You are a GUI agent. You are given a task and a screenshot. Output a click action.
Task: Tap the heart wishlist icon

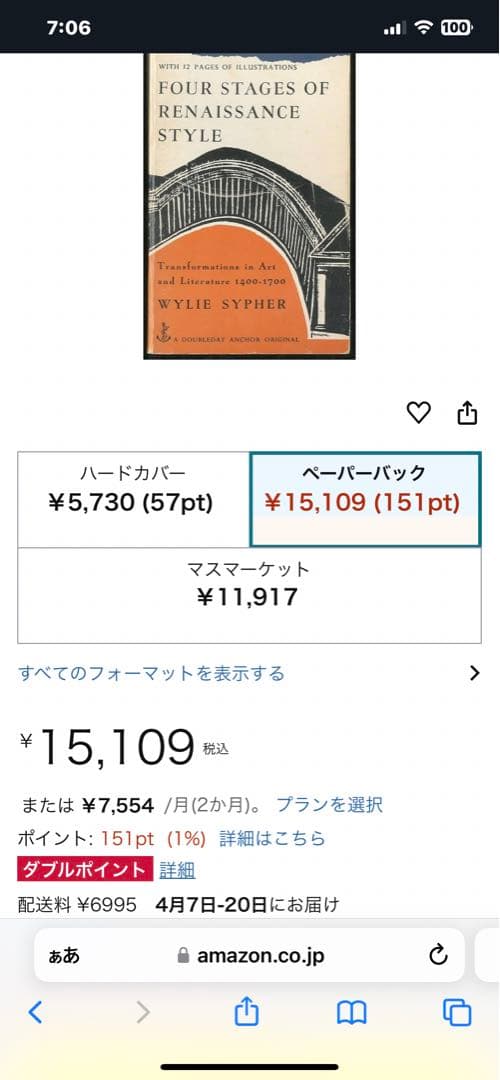[x=418, y=413]
